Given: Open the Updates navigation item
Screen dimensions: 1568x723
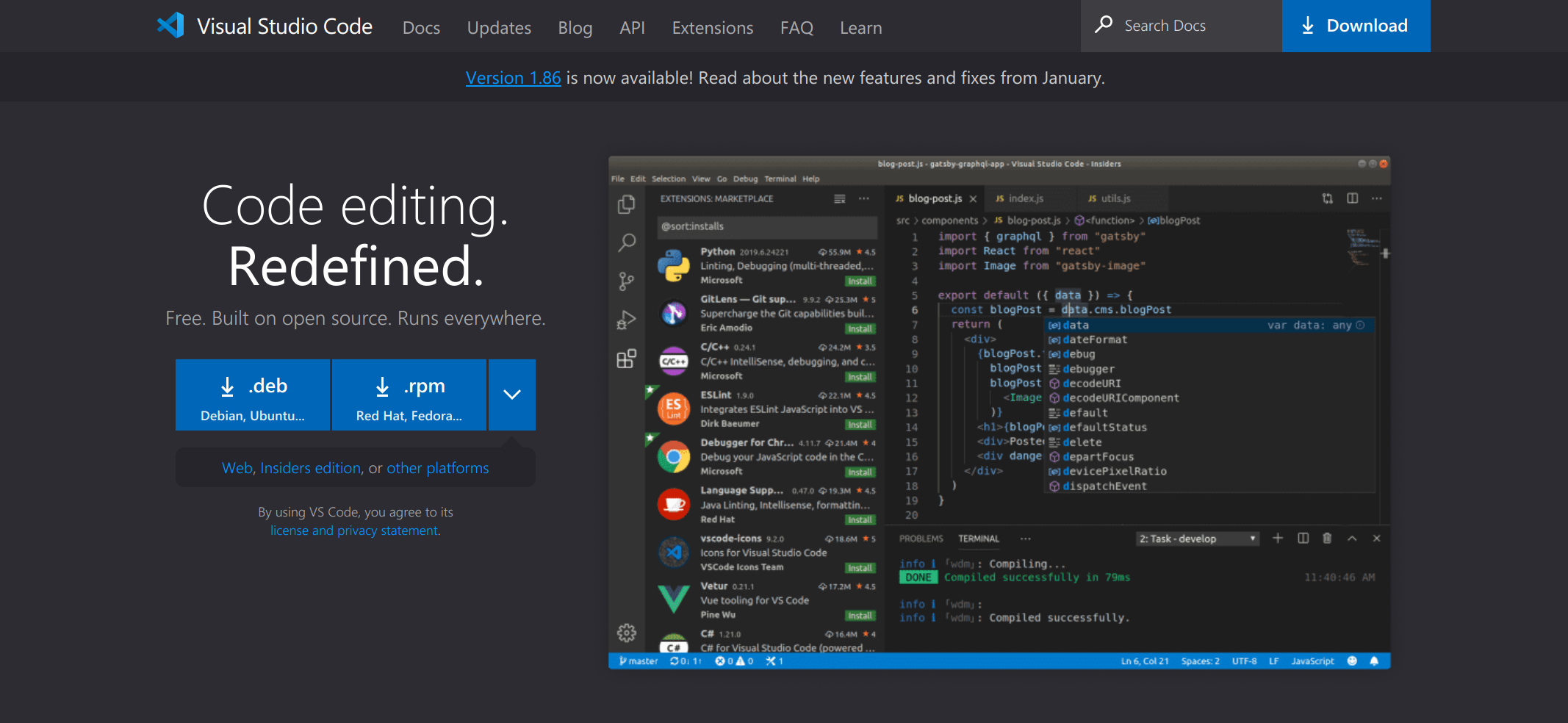Looking at the screenshot, I should (x=499, y=28).
